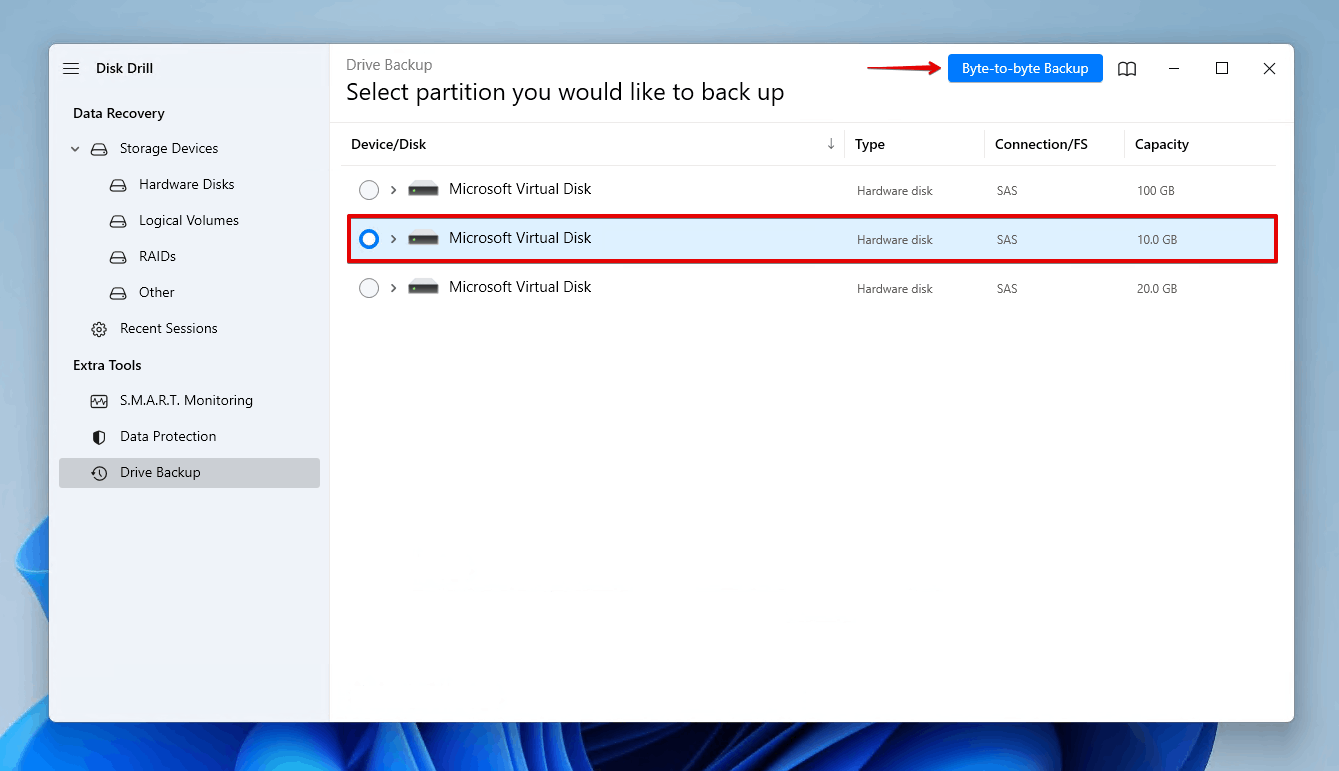Select the radio button for the 100 GB disk

369,190
